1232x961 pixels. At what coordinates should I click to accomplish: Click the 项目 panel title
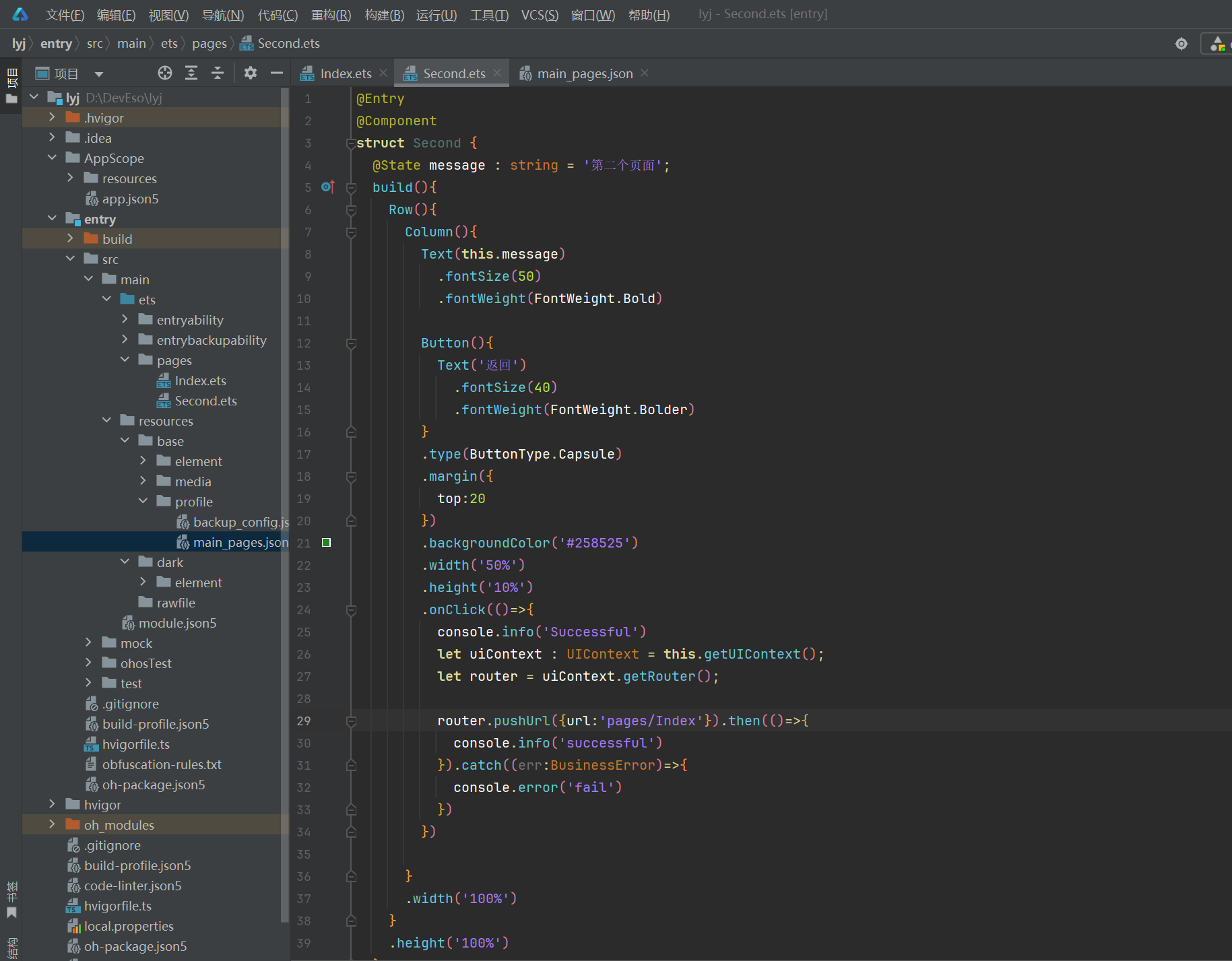[x=66, y=73]
